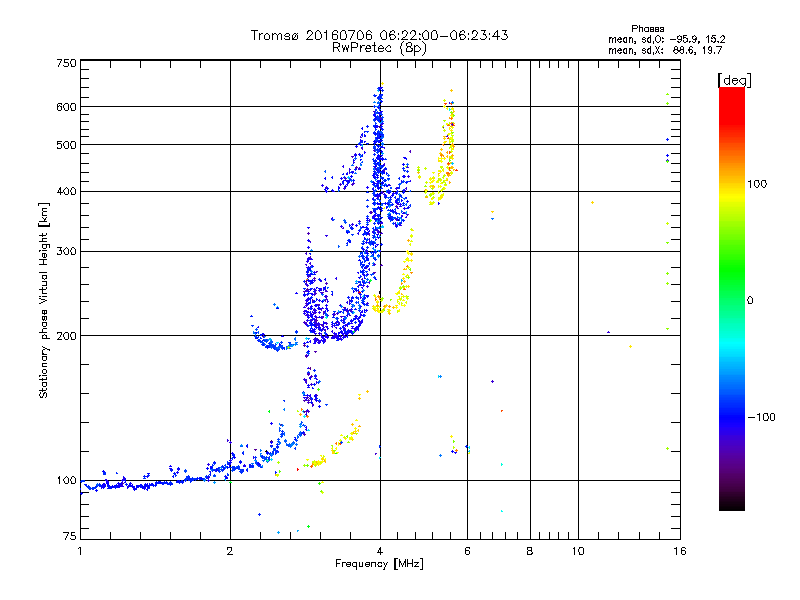Click the y-axis tick label '400'
This screenshot has height=600, width=800.
[x=66, y=192]
